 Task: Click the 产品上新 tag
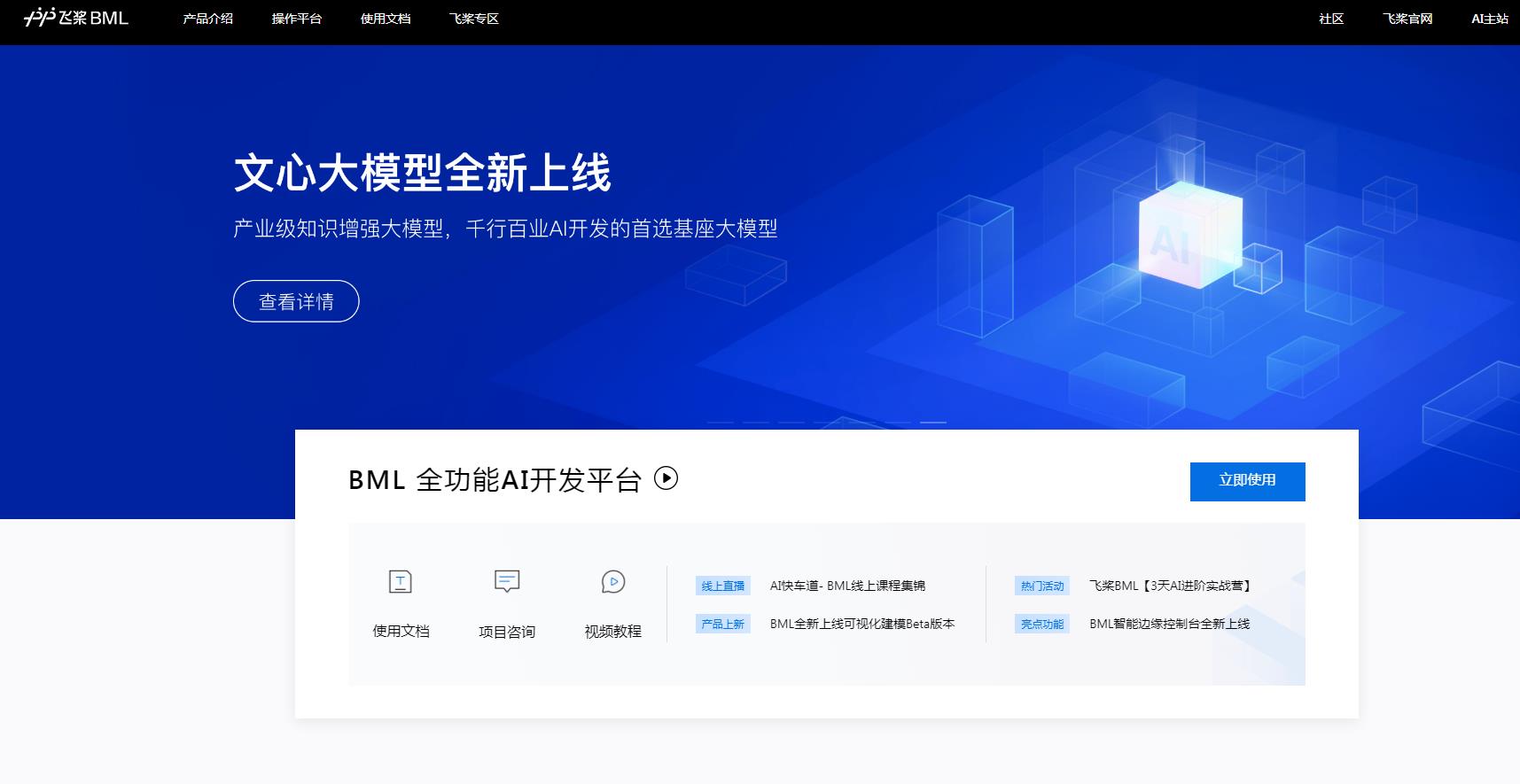click(723, 624)
